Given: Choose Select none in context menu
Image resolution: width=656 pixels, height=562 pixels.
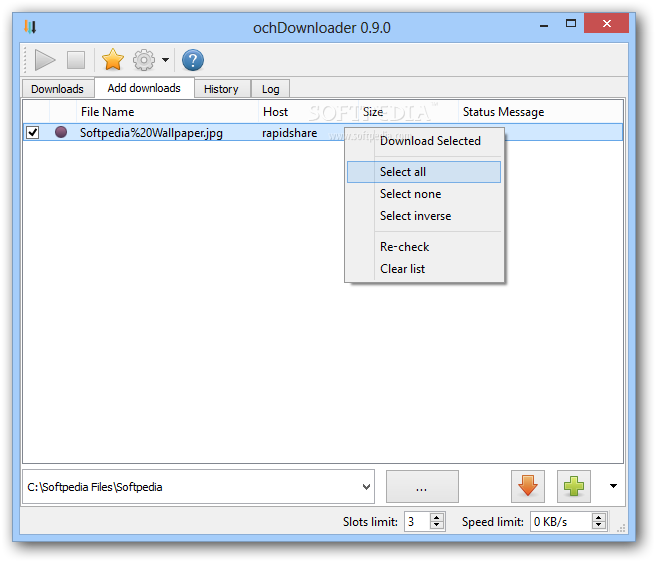Looking at the screenshot, I should (424, 194).
